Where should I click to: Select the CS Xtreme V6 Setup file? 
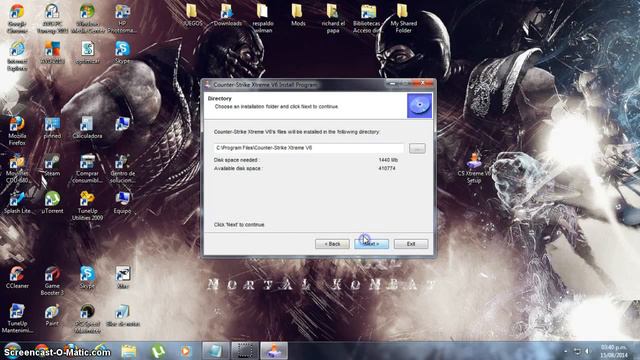click(x=474, y=168)
